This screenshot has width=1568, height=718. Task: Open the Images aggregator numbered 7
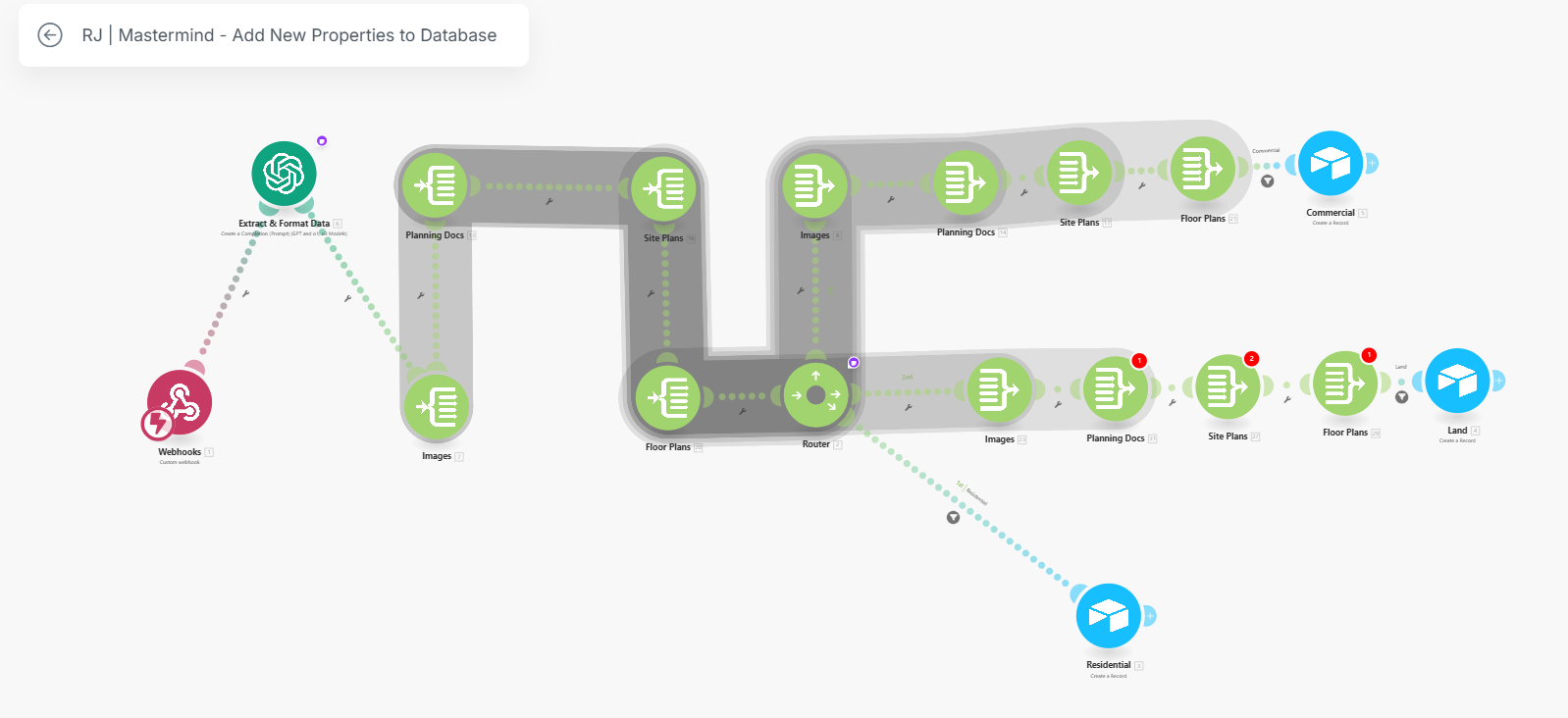[x=437, y=406]
